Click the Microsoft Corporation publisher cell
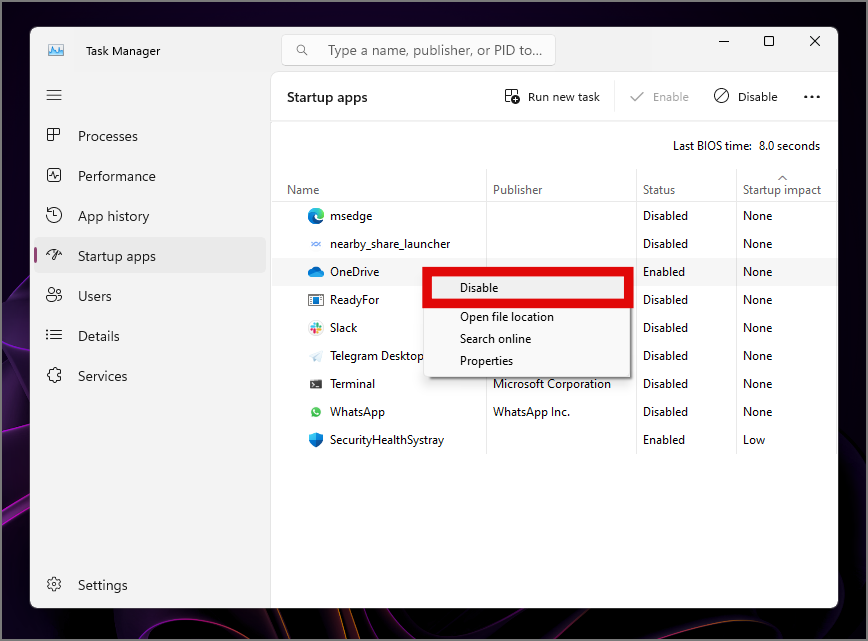The height and width of the screenshot is (641, 868). coord(552,384)
